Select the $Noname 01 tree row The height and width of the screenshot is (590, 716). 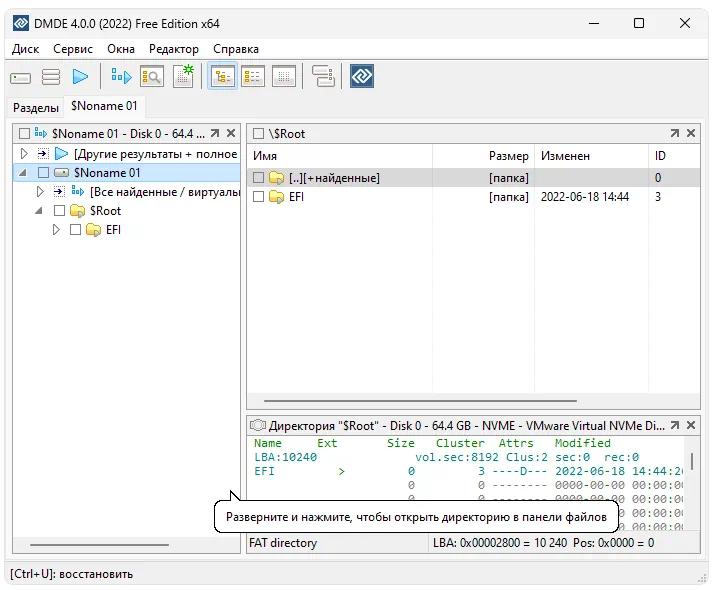point(127,173)
